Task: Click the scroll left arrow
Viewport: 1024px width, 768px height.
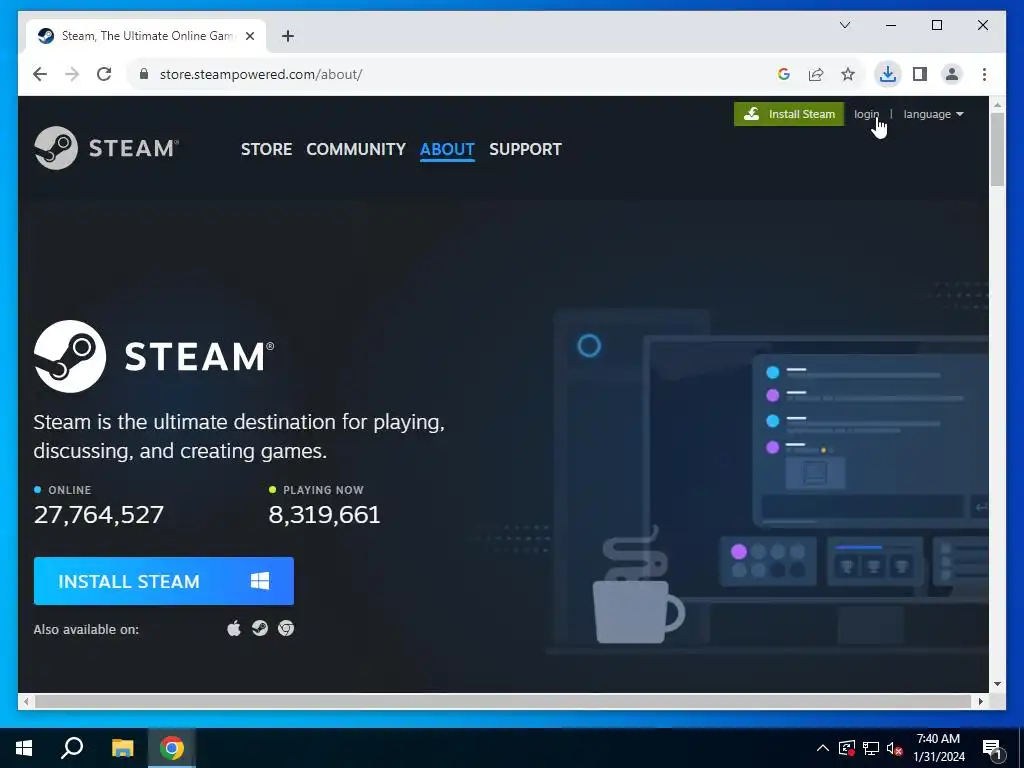Action: click(25, 701)
